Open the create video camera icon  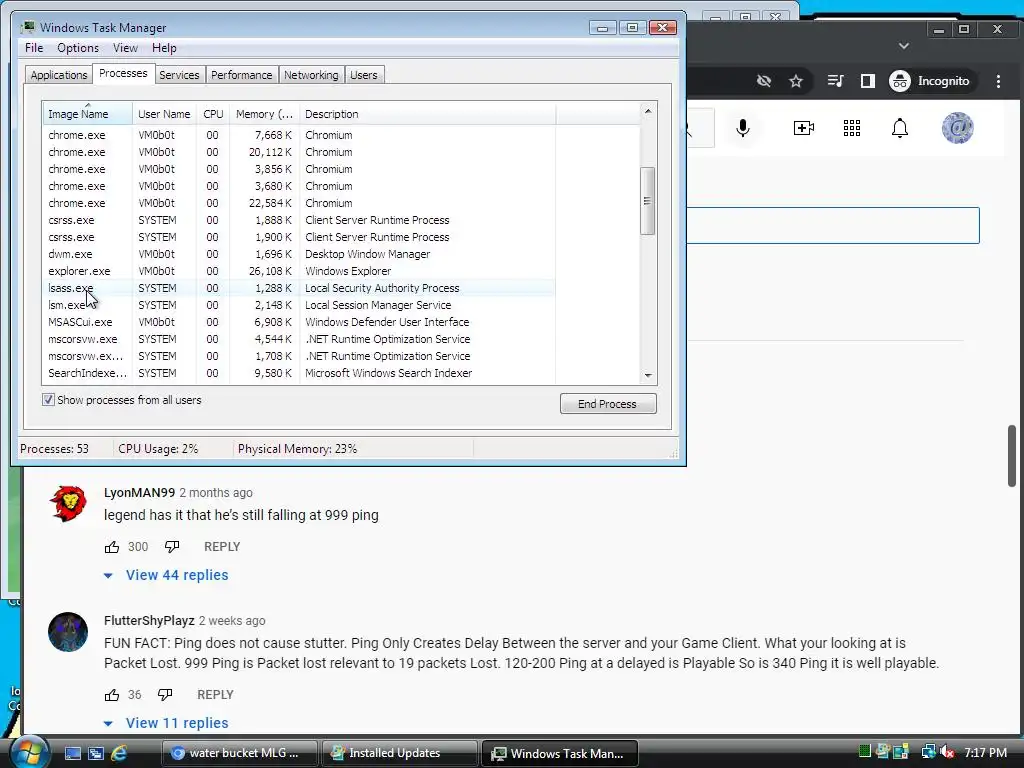[803, 128]
